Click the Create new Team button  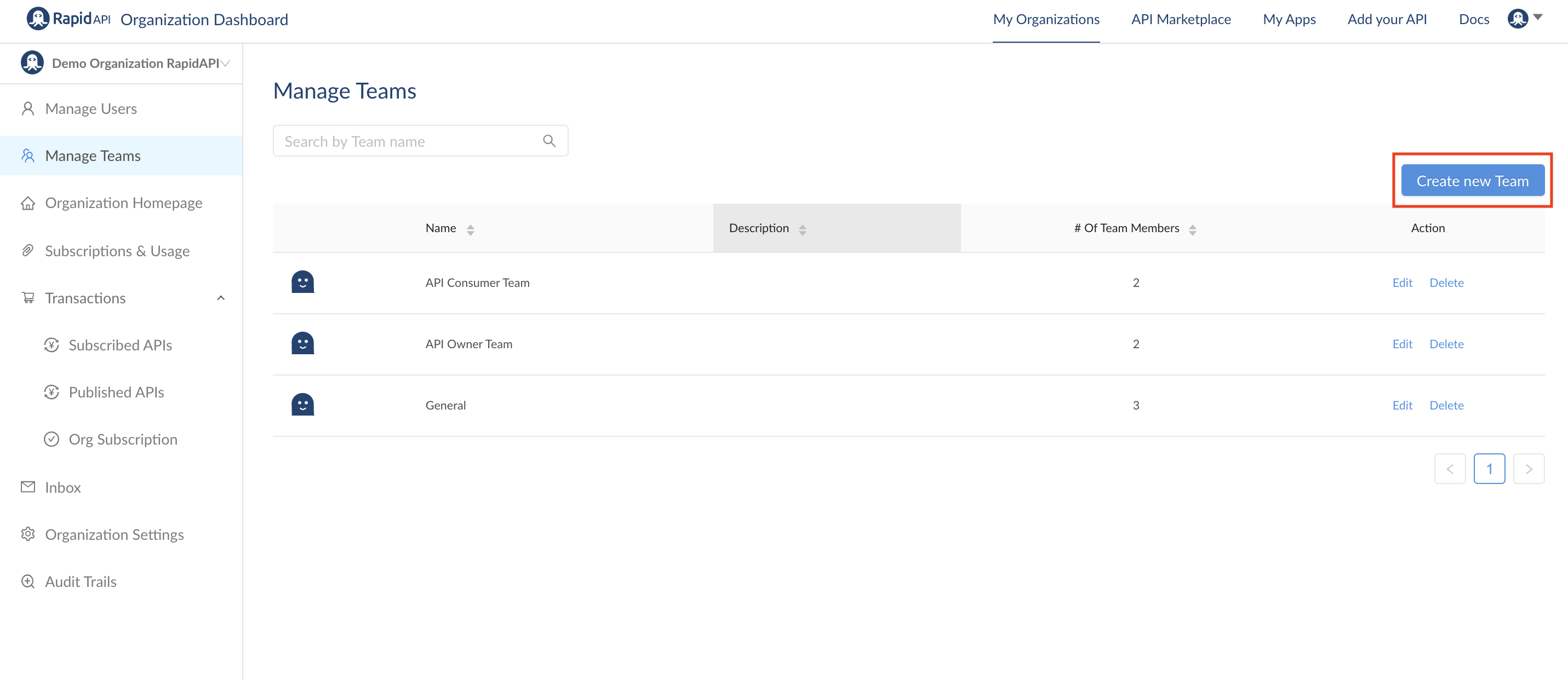[1472, 181]
